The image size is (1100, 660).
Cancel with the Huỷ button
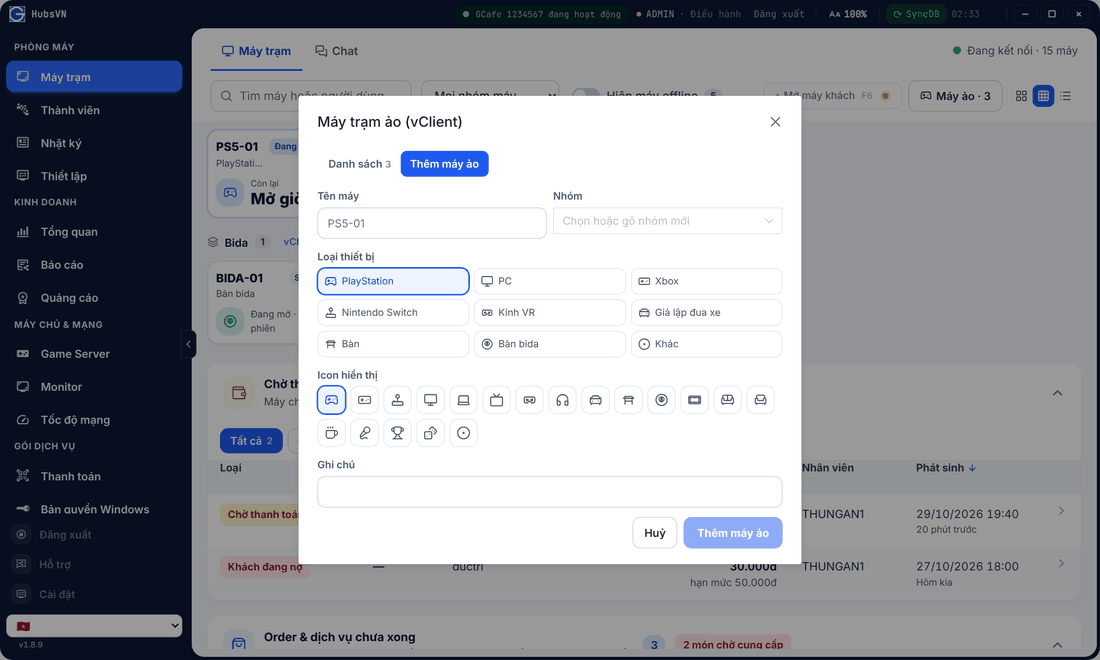655,533
